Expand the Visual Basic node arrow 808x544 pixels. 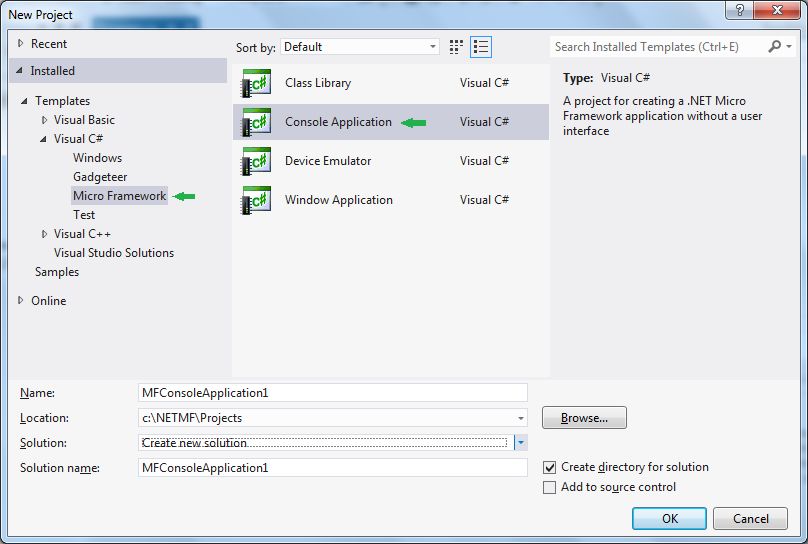click(x=44, y=120)
